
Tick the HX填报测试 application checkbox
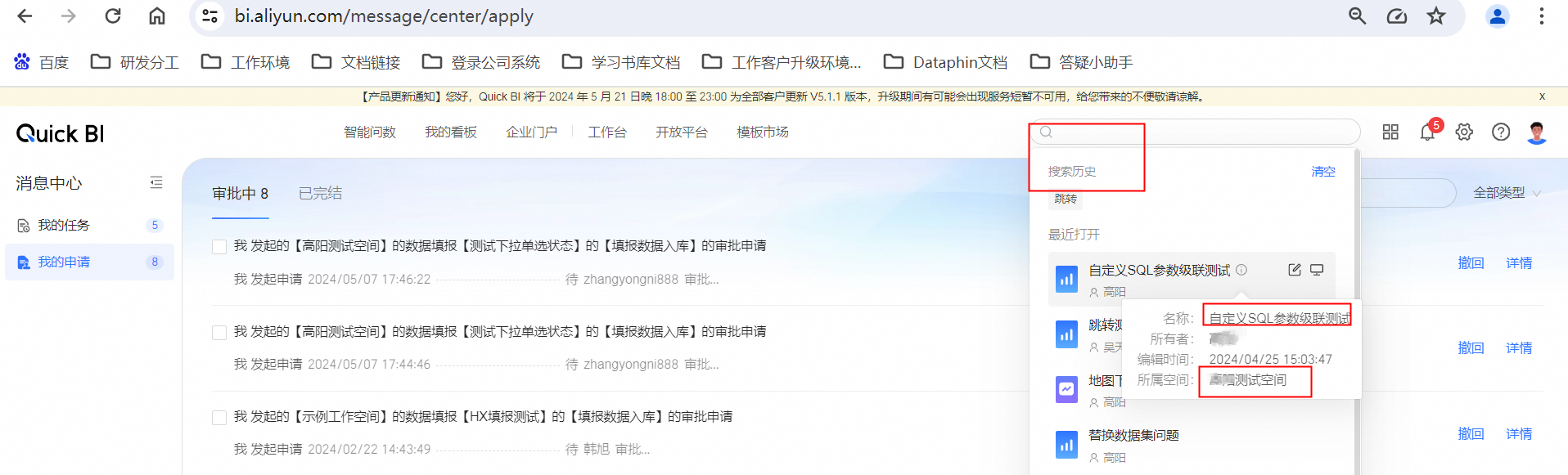coord(219,418)
